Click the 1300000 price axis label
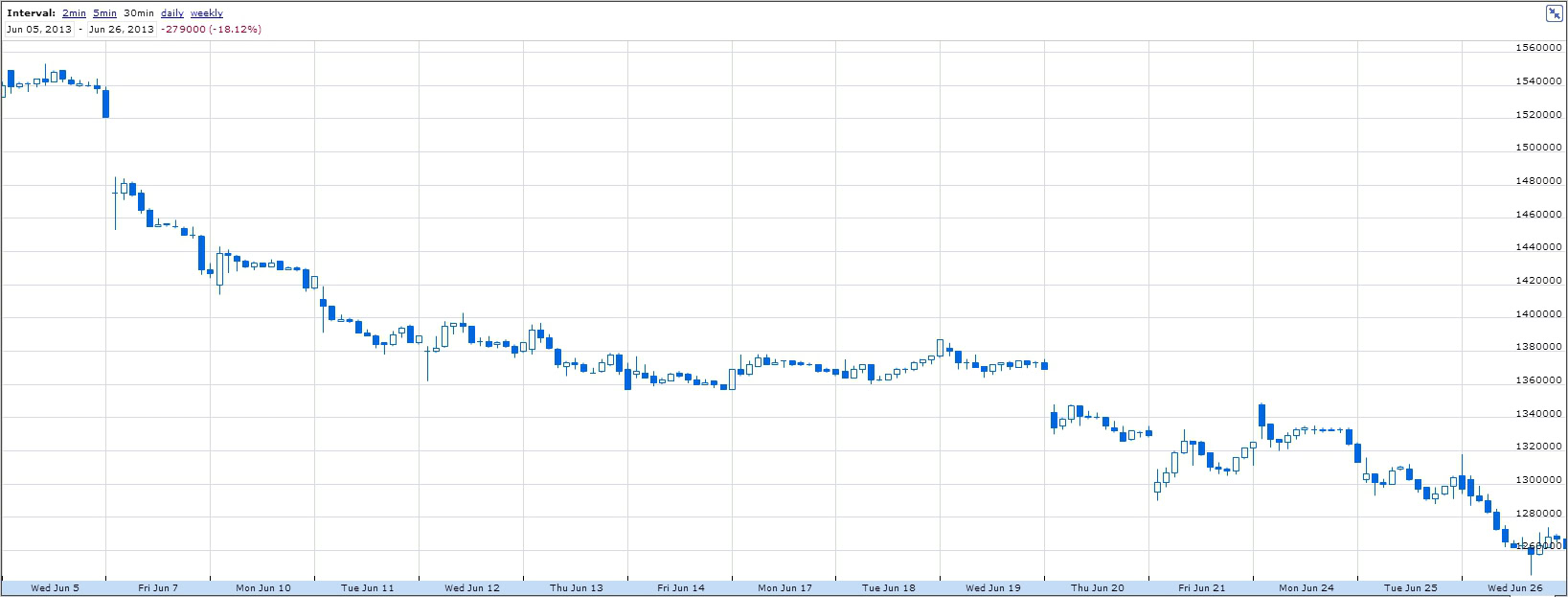 coord(1540,480)
